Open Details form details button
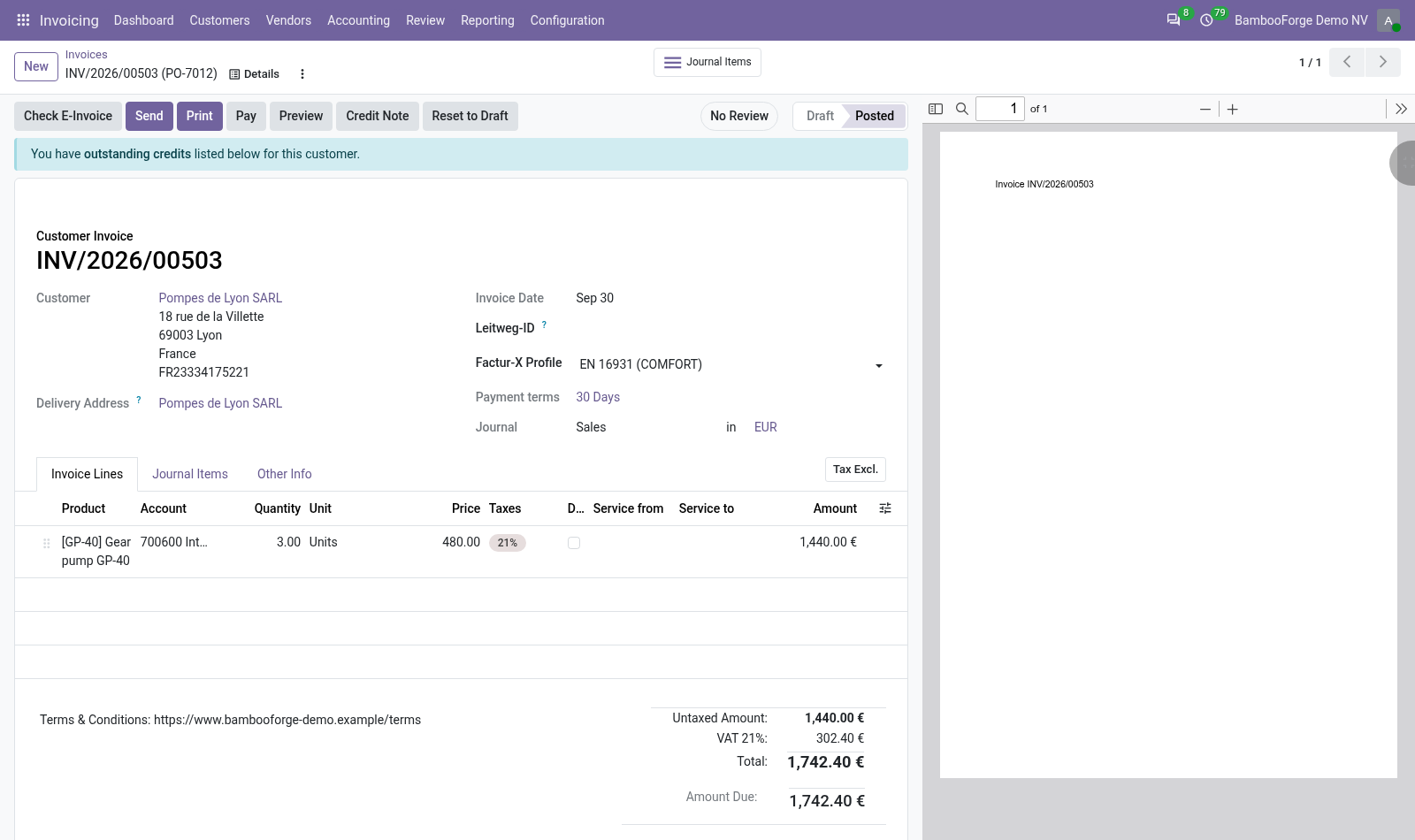The image size is (1415, 840). tap(254, 74)
